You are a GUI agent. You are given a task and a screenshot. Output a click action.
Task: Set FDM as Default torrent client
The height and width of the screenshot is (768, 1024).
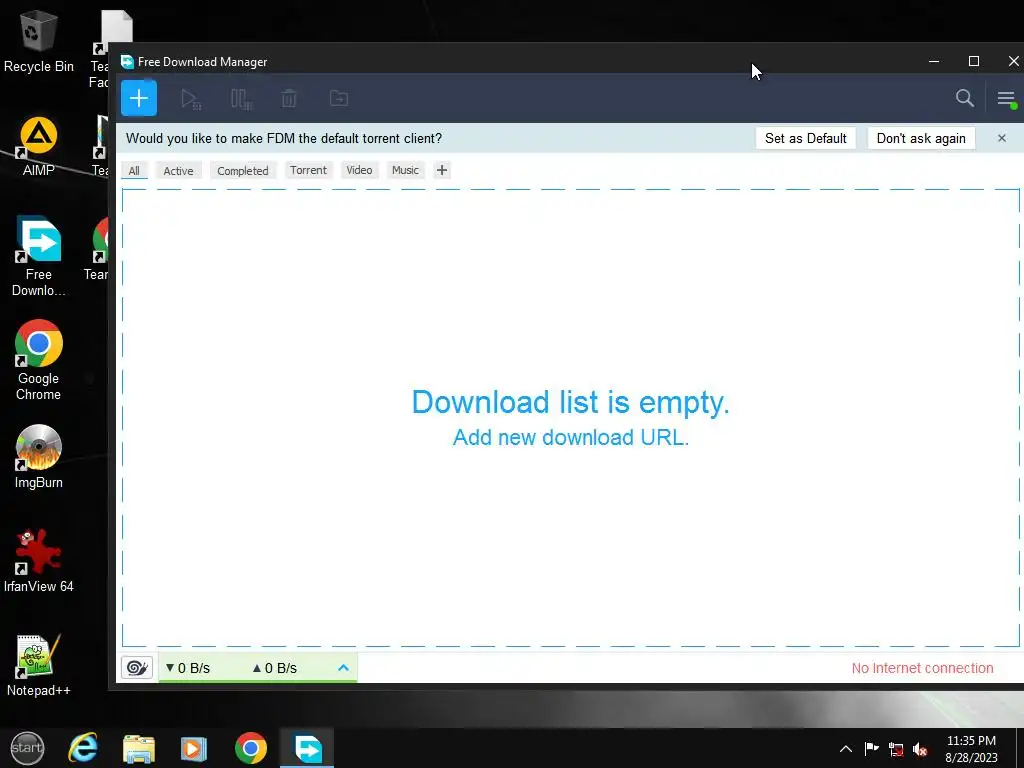pyautogui.click(x=805, y=138)
